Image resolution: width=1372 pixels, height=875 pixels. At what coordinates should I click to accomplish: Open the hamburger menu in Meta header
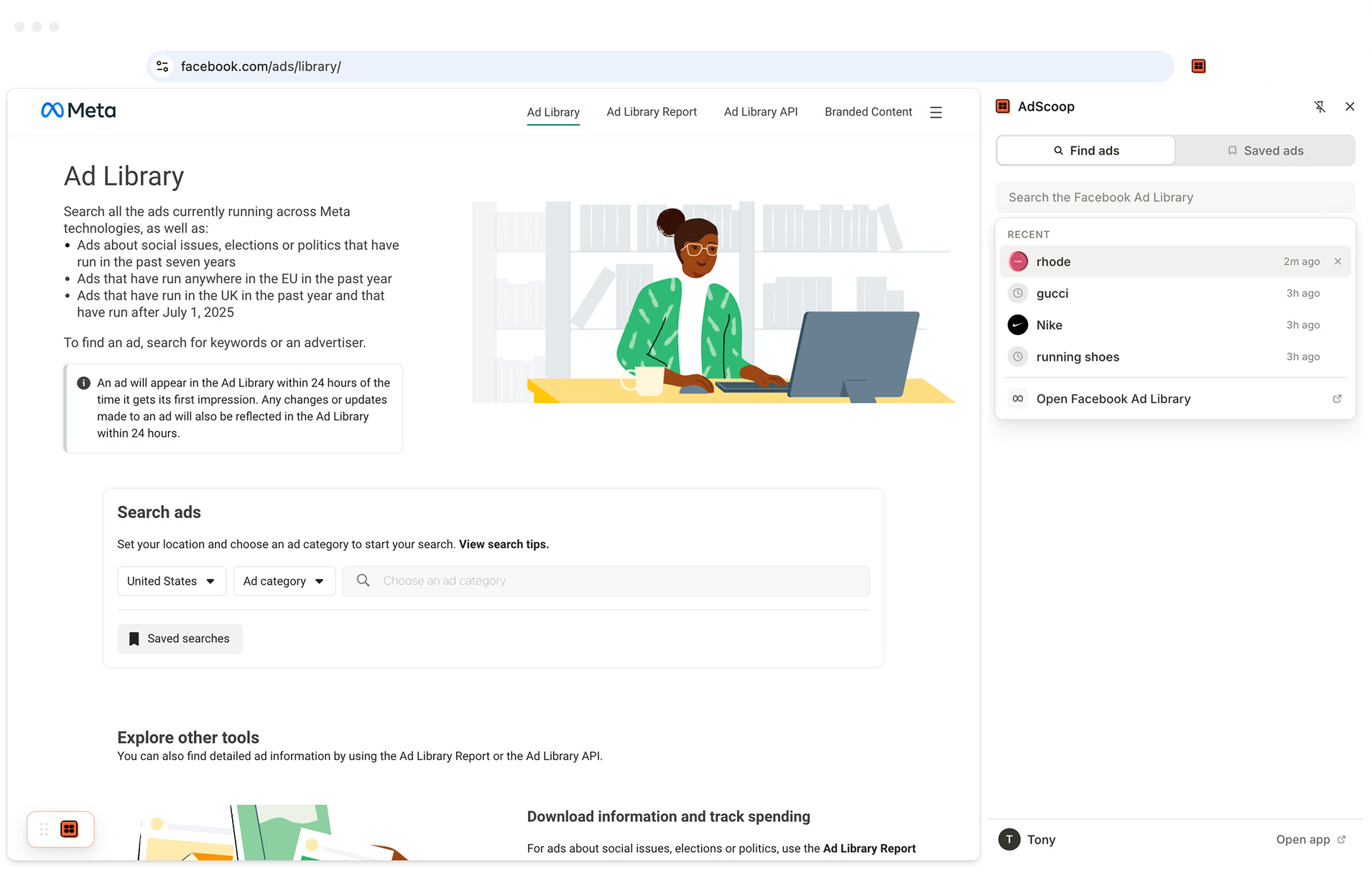tap(935, 112)
